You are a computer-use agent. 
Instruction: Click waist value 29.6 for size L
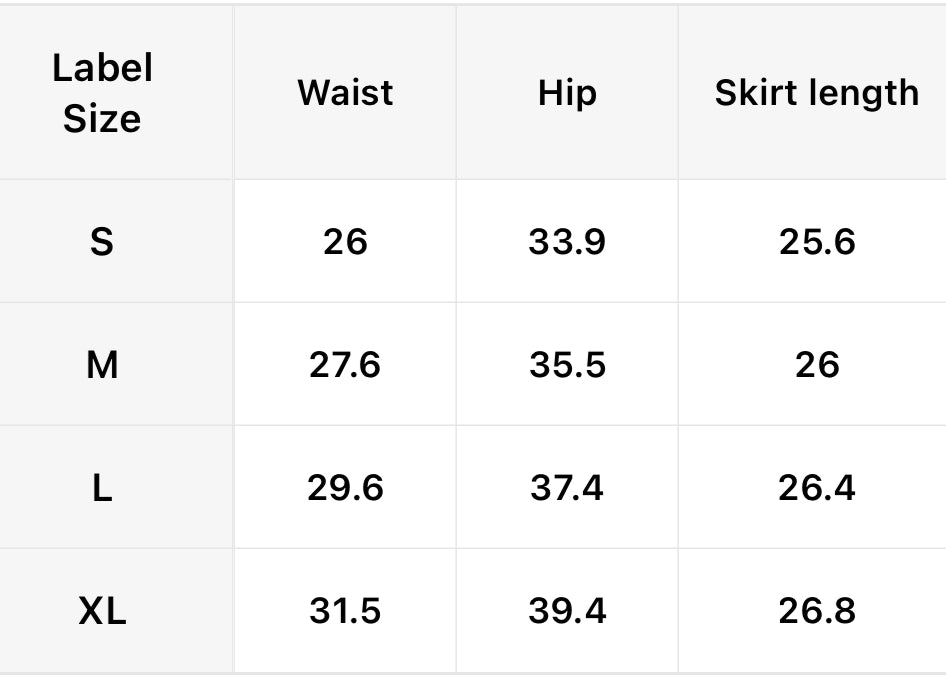pos(345,488)
